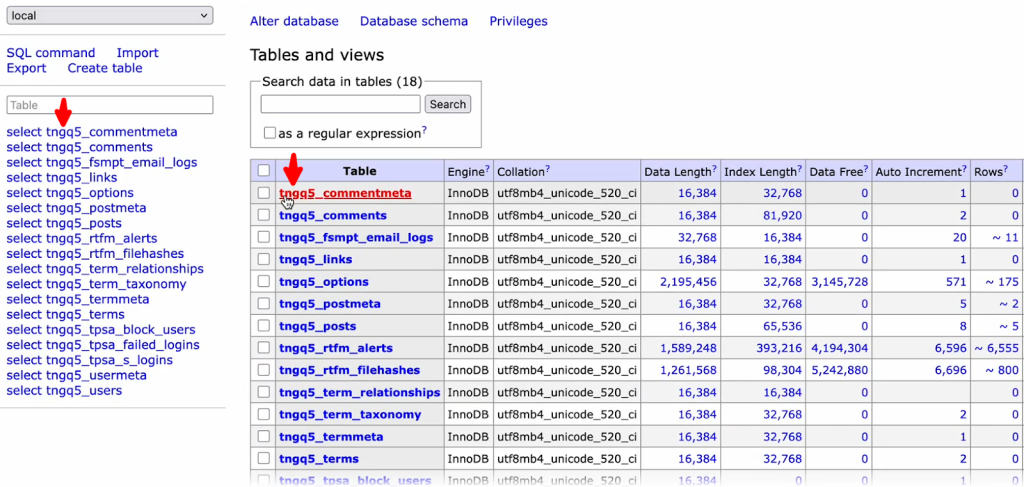Toggle the select-all checkbox in table header
Image resolution: width=1024 pixels, height=487 pixels.
(263, 171)
